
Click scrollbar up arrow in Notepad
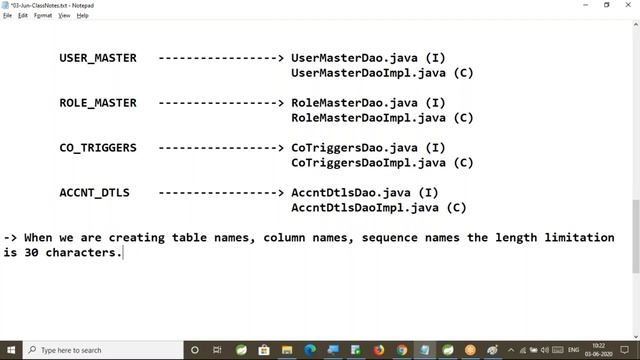[x=636, y=24]
